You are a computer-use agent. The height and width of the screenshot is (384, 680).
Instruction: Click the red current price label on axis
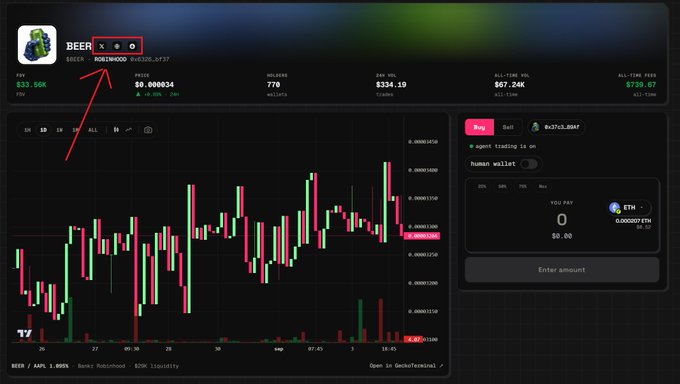tap(422, 236)
